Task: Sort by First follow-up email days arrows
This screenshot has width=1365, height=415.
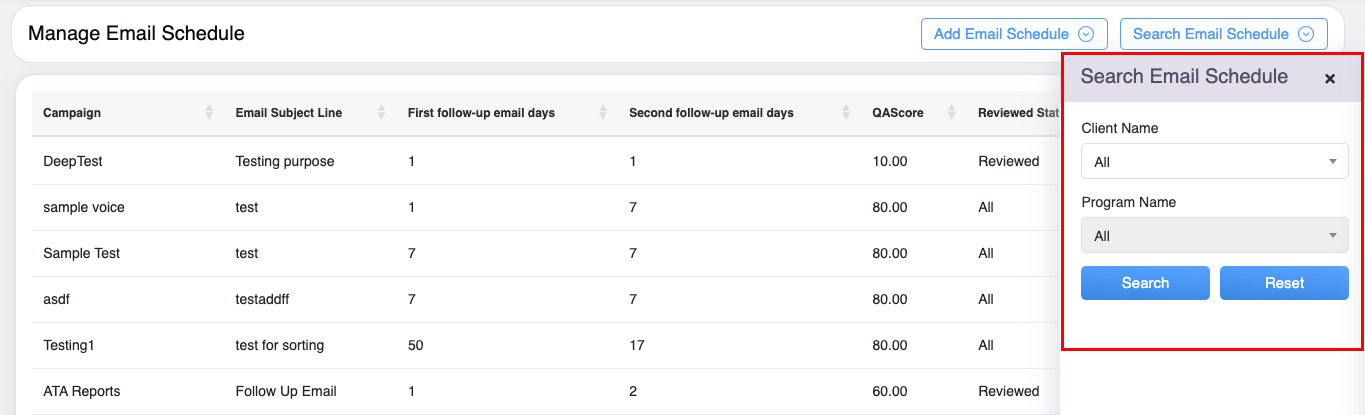Action: [603, 113]
